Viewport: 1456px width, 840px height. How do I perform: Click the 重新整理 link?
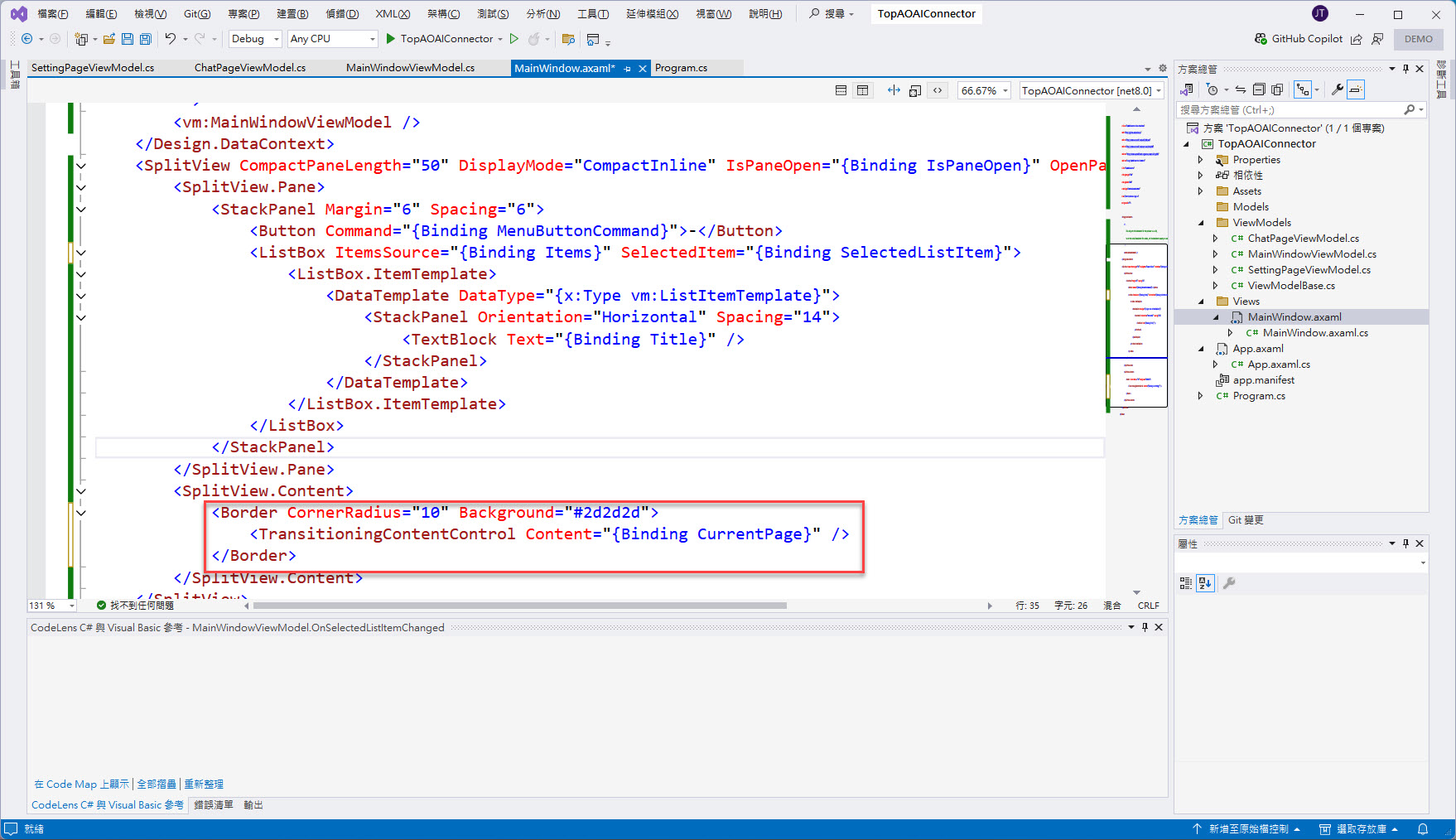click(204, 784)
